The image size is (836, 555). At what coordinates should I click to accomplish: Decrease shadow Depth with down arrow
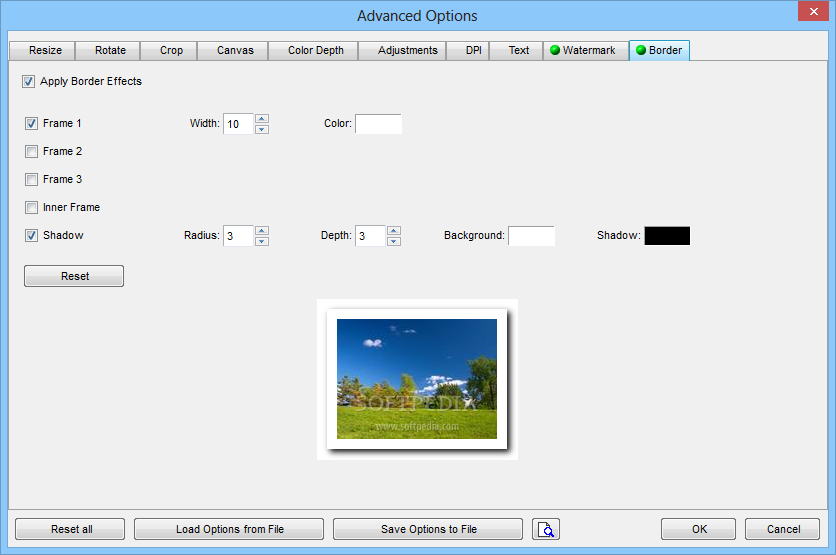[x=394, y=241]
